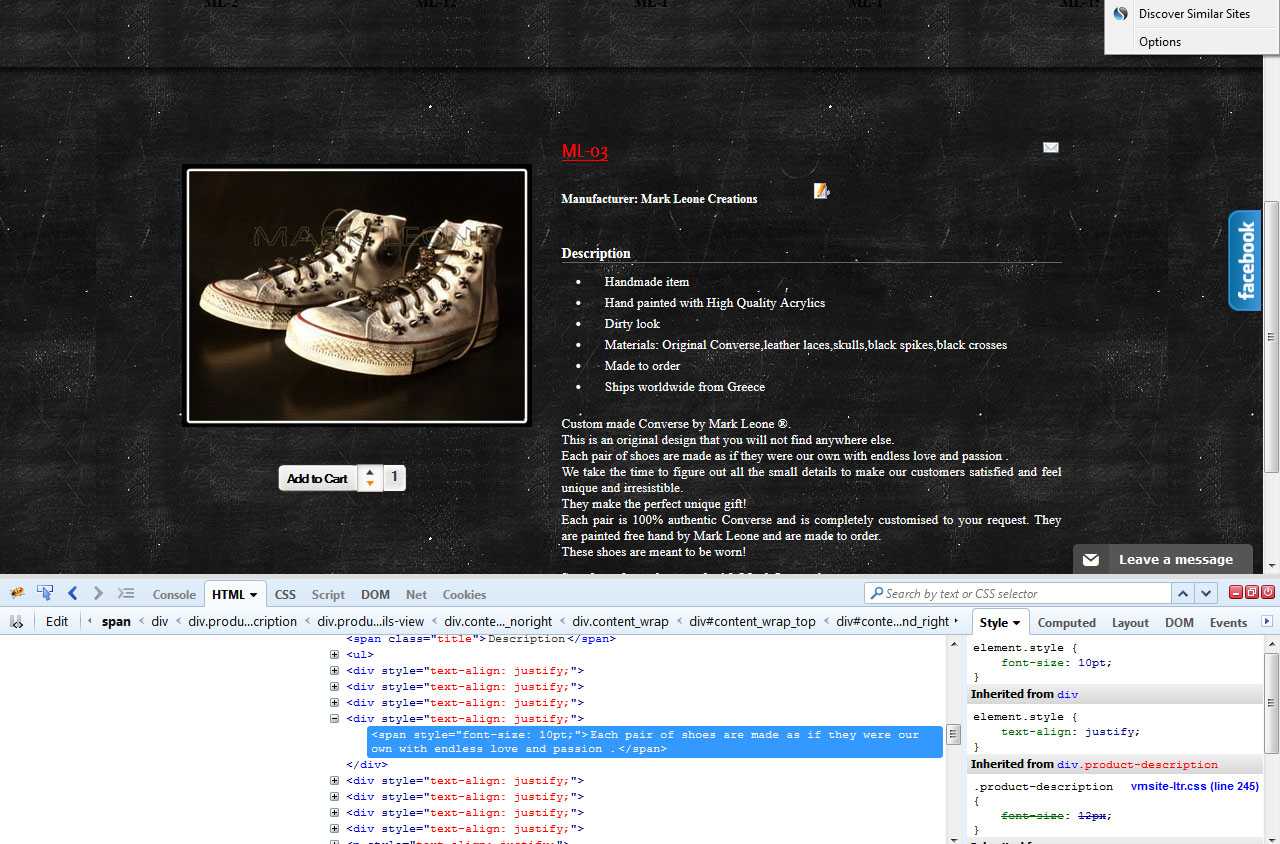This screenshot has width=1280, height=844.
Task: Select div.content_wrap breadcrumb
Action: click(x=620, y=622)
